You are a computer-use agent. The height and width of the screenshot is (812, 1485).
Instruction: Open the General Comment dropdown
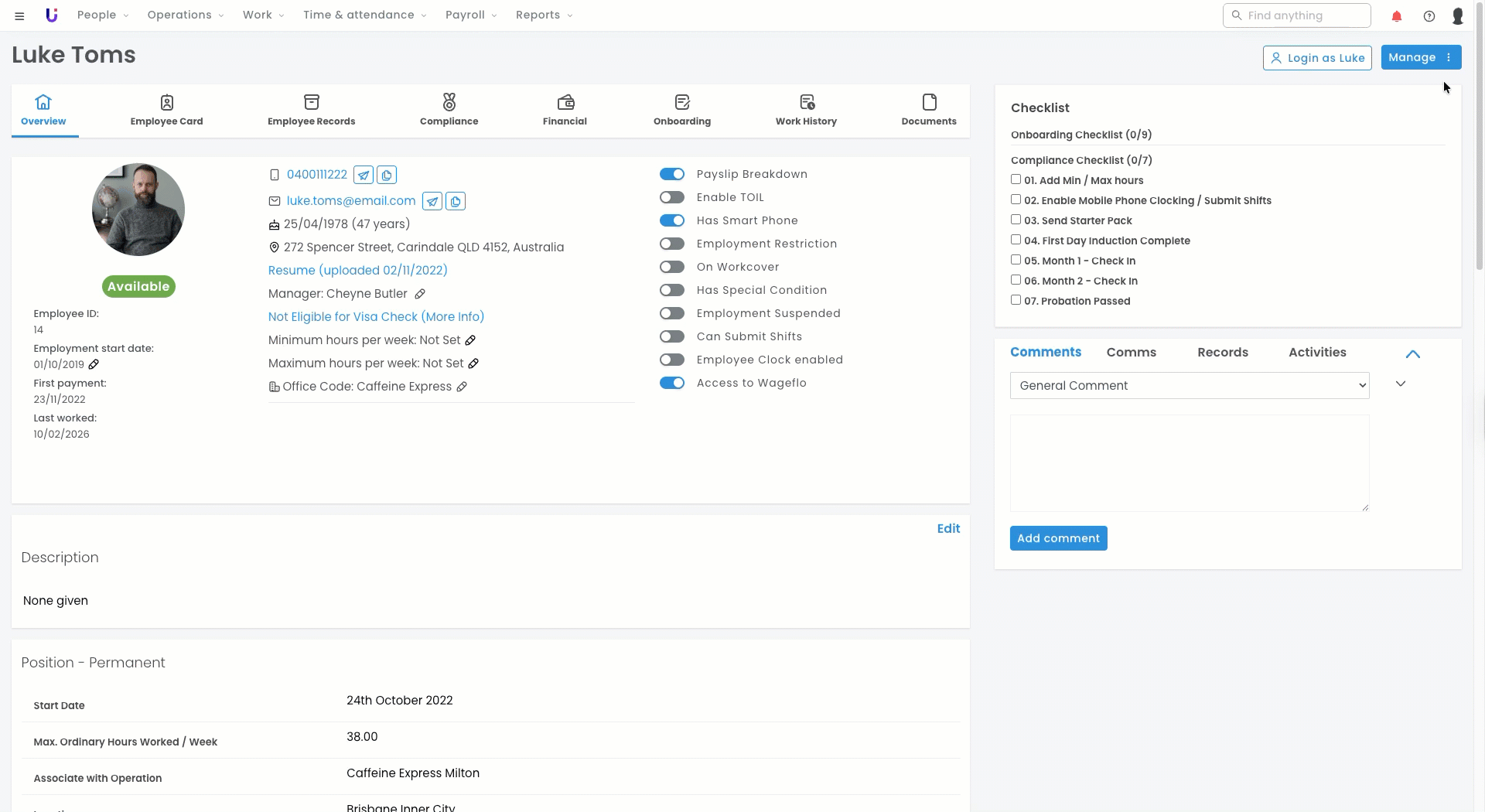[x=1189, y=386]
